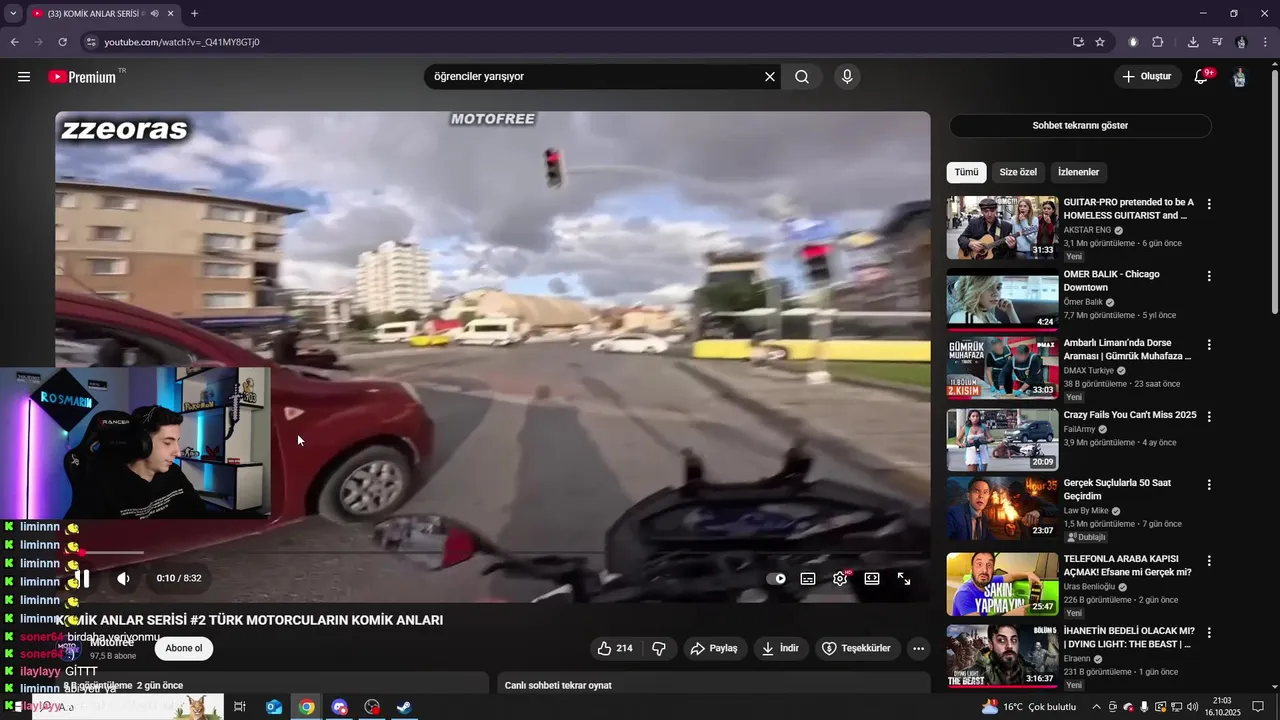This screenshot has height=720, width=1280.
Task: Click the Teşekkürler thanks button
Action: [x=857, y=648]
